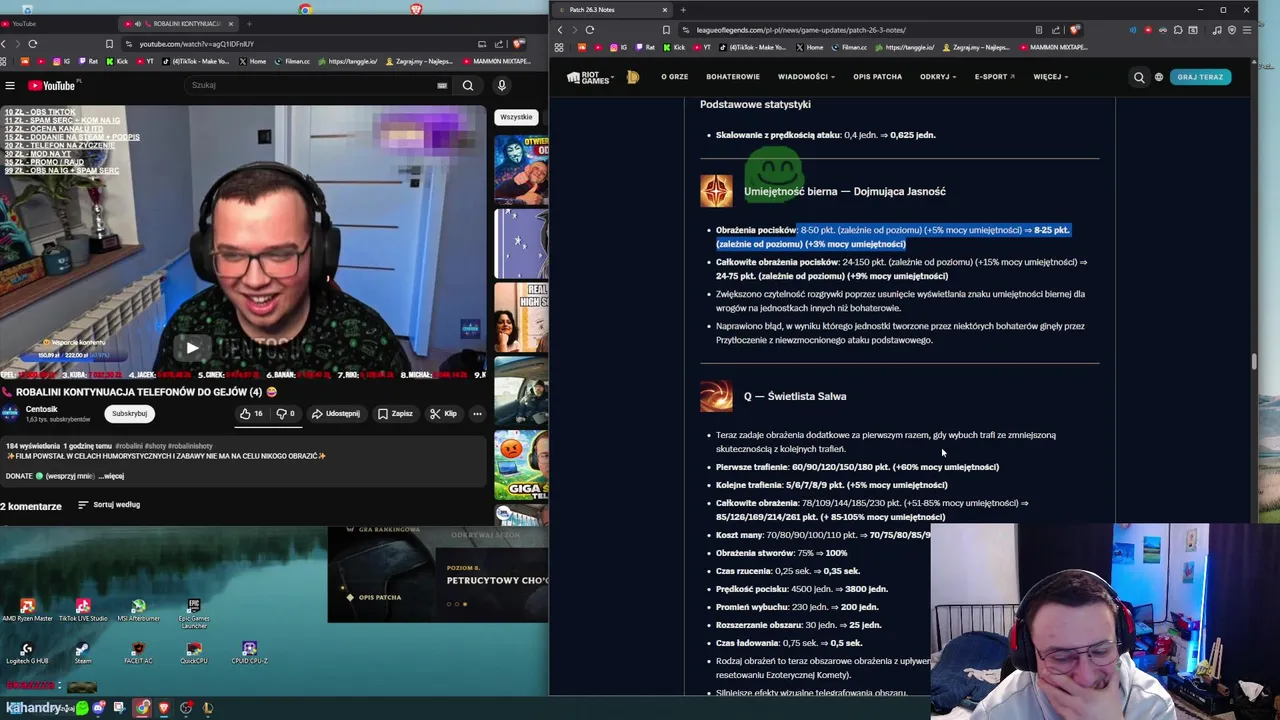Click League of Legends L icon
Image resolution: width=1280 pixels, height=720 pixels.
[x=633, y=77]
